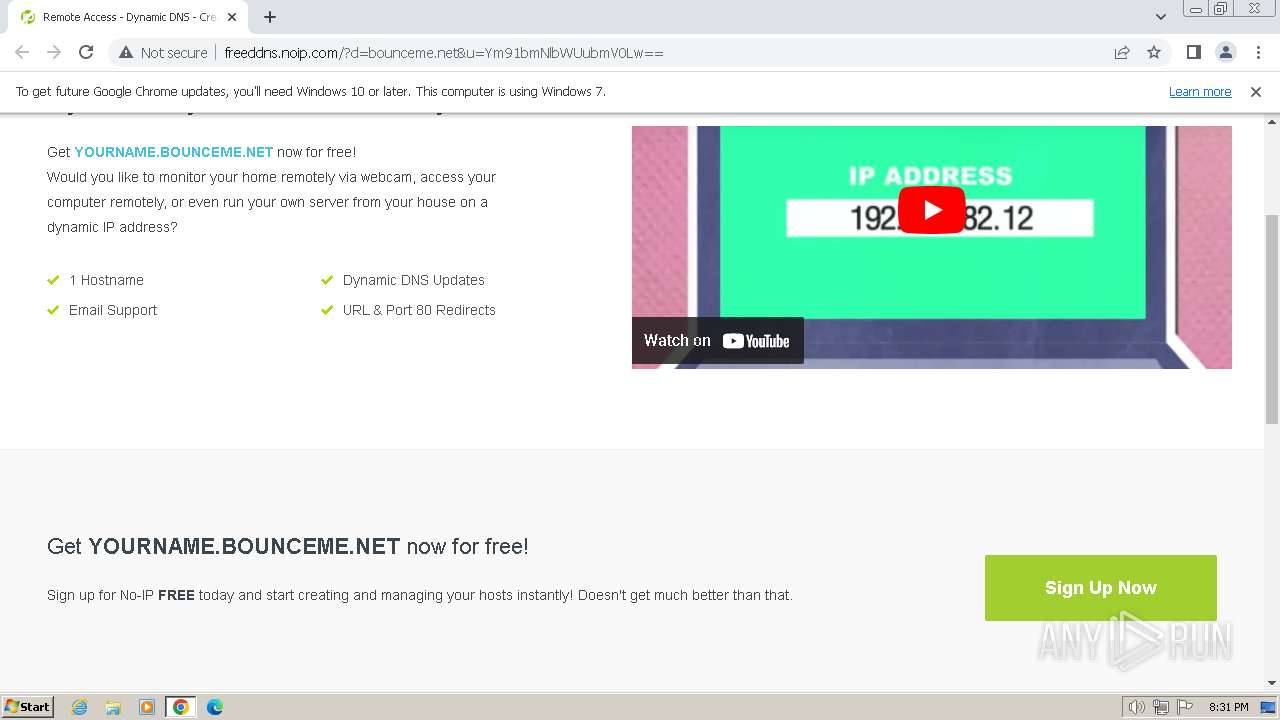
Task: Open a new browser tab
Action: 270,17
